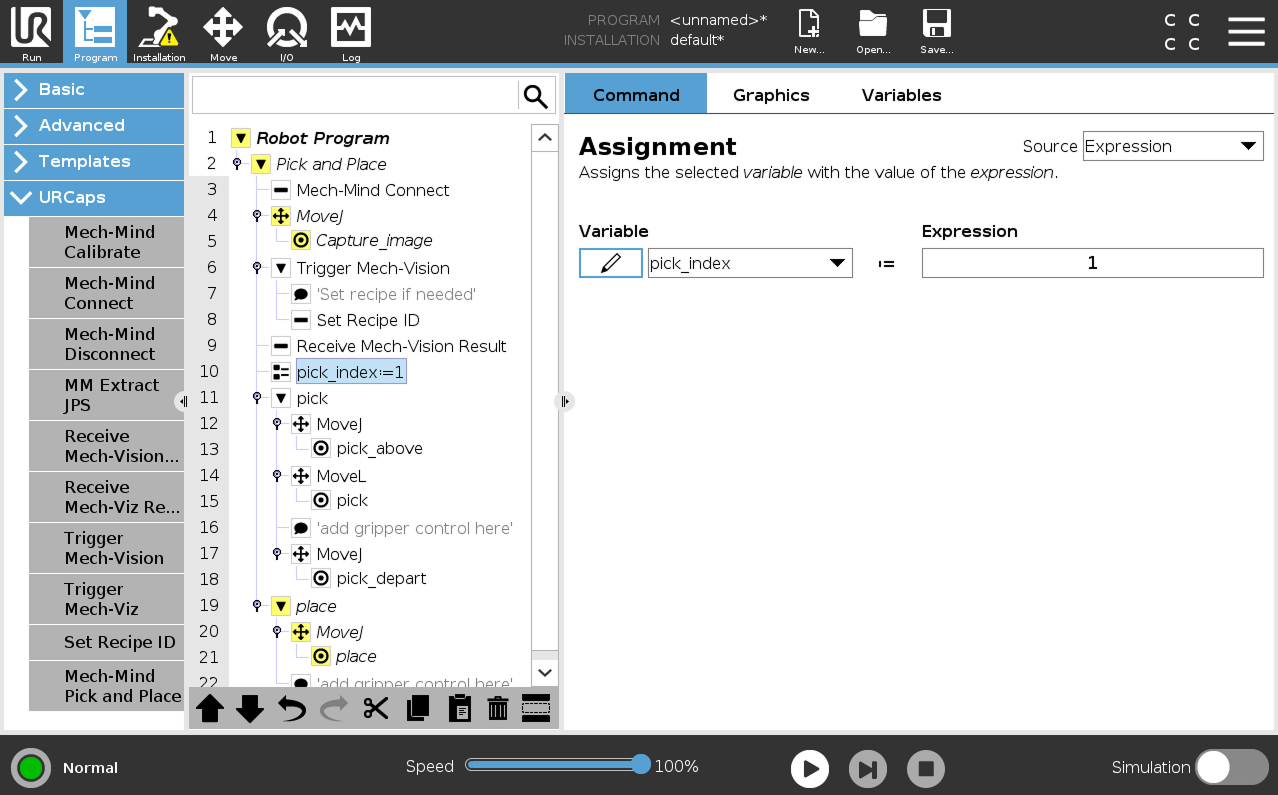Collapse the URCaps section
This screenshot has height=795, width=1278.
pyautogui.click(x=94, y=197)
